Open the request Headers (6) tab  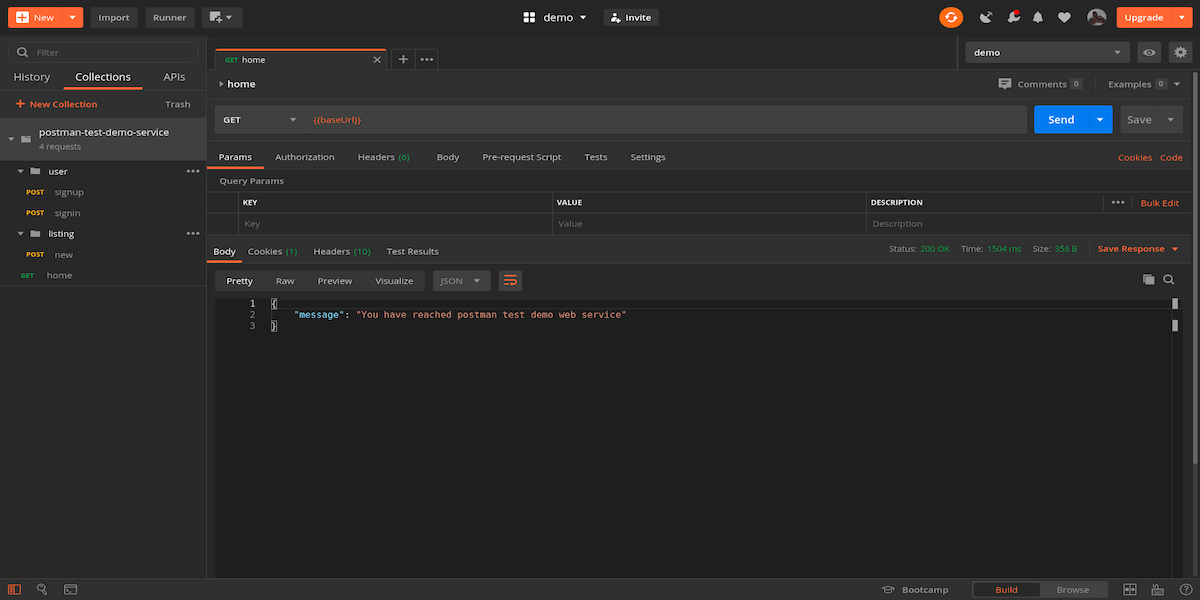tap(384, 157)
